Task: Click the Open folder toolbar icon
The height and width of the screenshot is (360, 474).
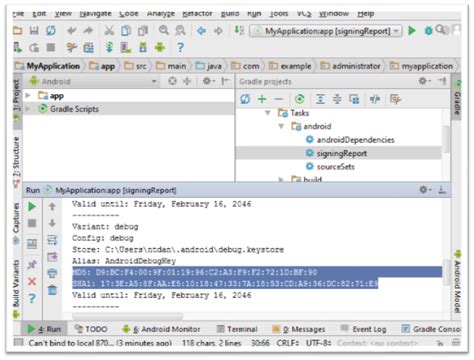Action: [x=17, y=31]
